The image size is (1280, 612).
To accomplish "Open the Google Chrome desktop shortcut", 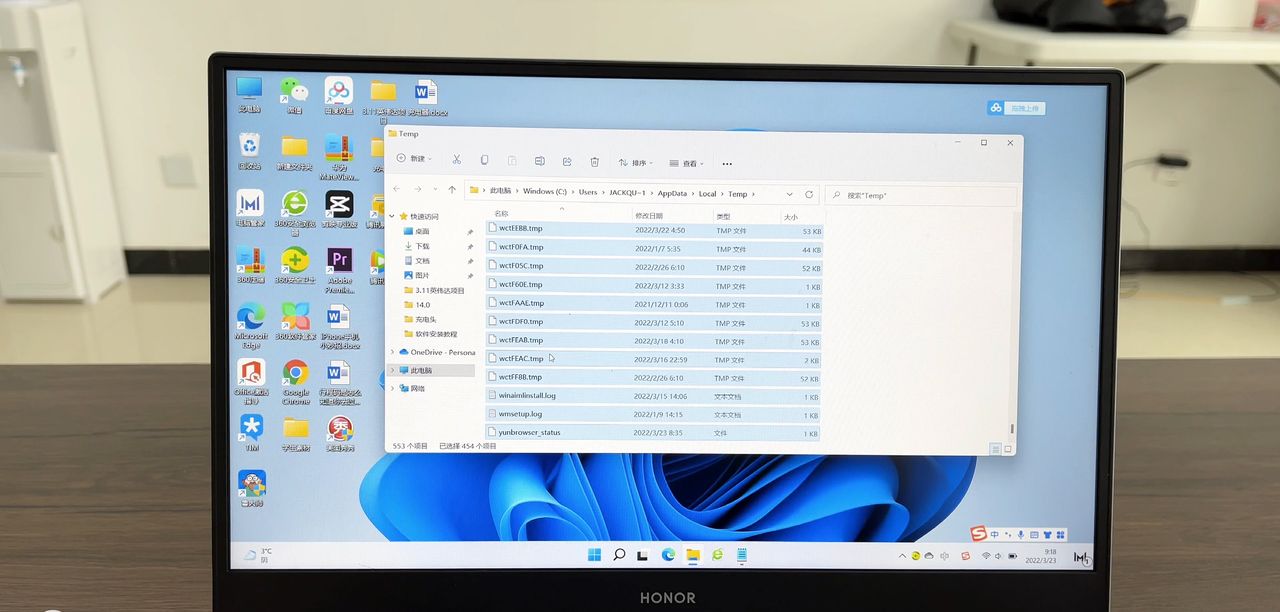I will point(295,381).
